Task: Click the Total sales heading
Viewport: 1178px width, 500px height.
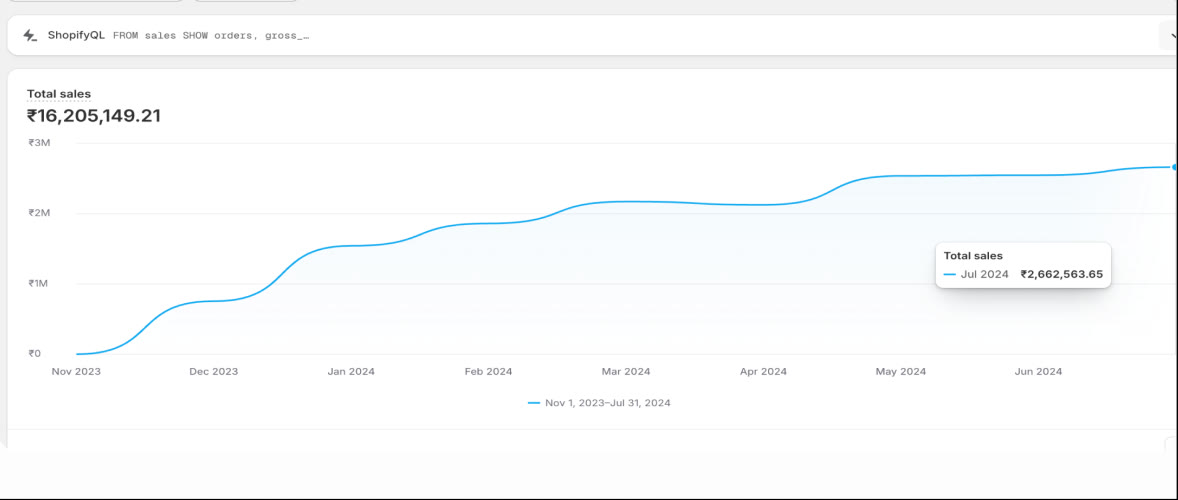Action: pyautogui.click(x=59, y=94)
